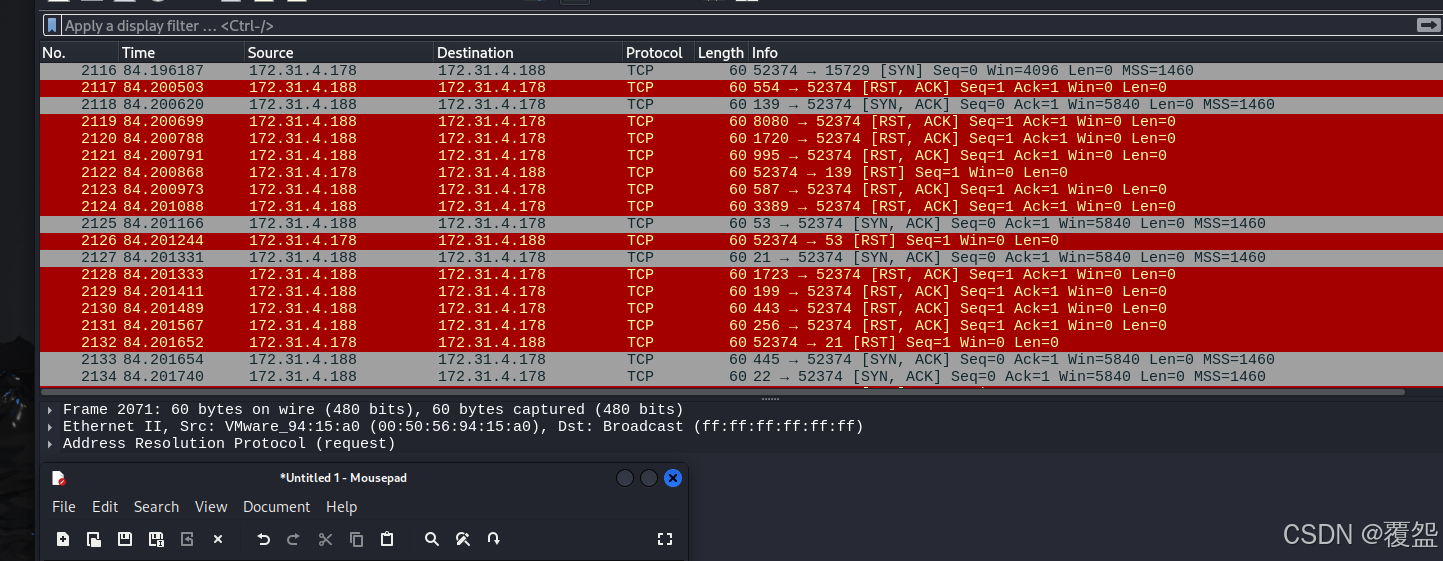
Task: Click the Save As icon in Mousepad
Action: (x=156, y=539)
